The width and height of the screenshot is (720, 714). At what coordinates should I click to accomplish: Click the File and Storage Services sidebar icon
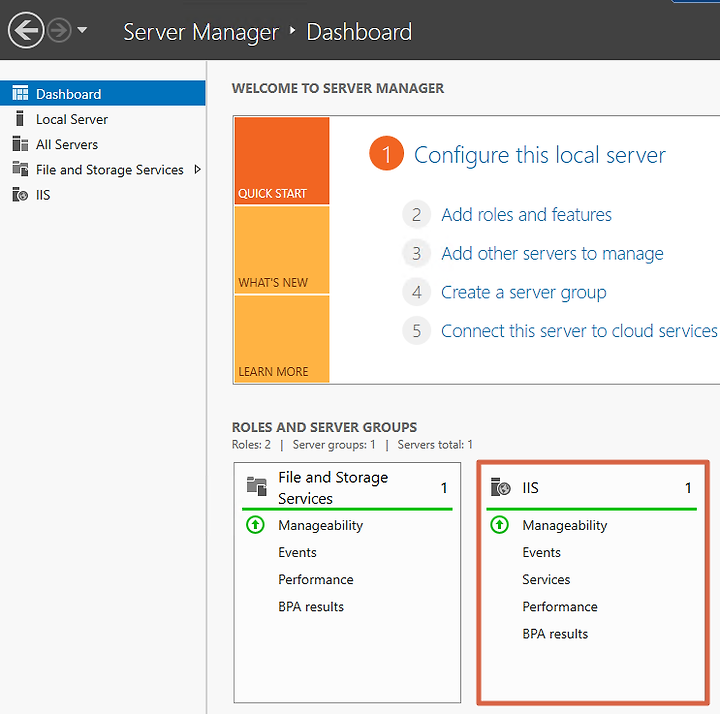click(x=20, y=169)
